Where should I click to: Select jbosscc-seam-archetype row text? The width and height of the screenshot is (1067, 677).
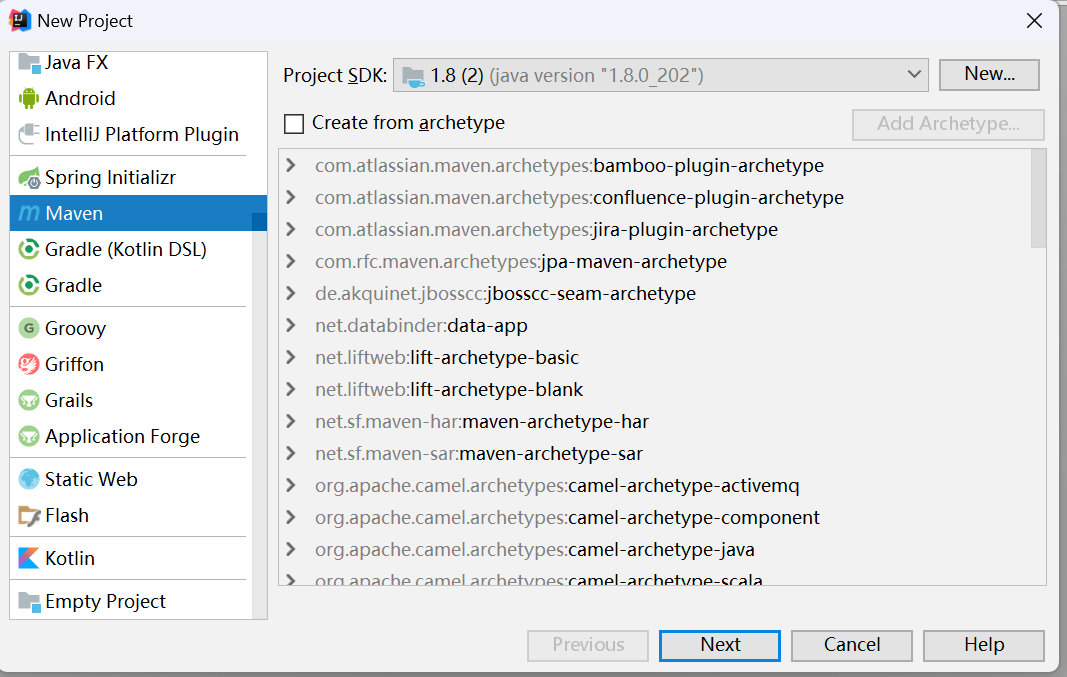tap(506, 293)
